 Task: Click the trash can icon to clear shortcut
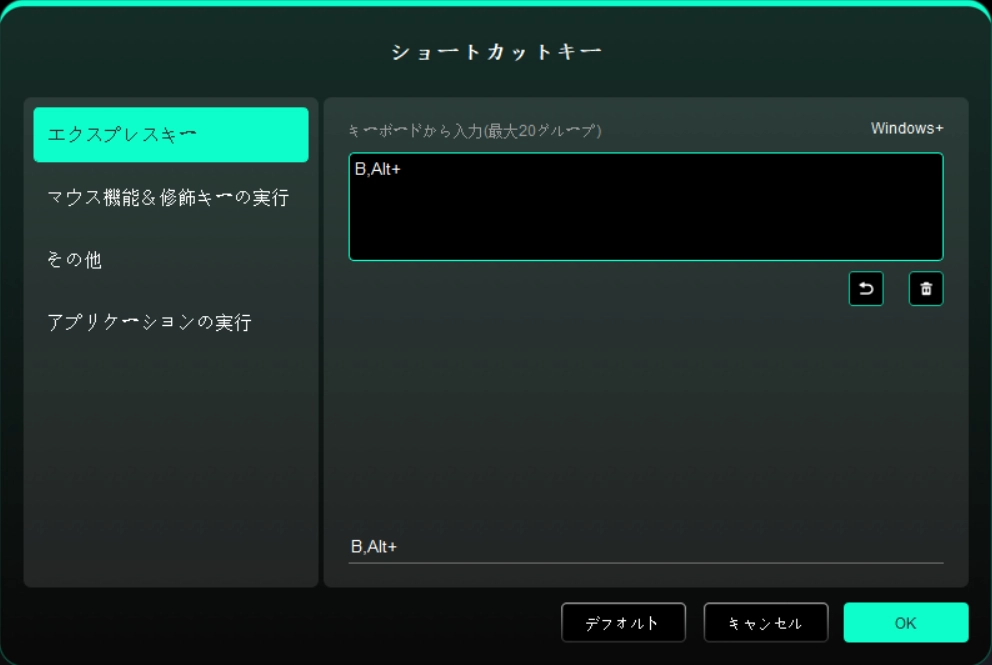(x=926, y=289)
